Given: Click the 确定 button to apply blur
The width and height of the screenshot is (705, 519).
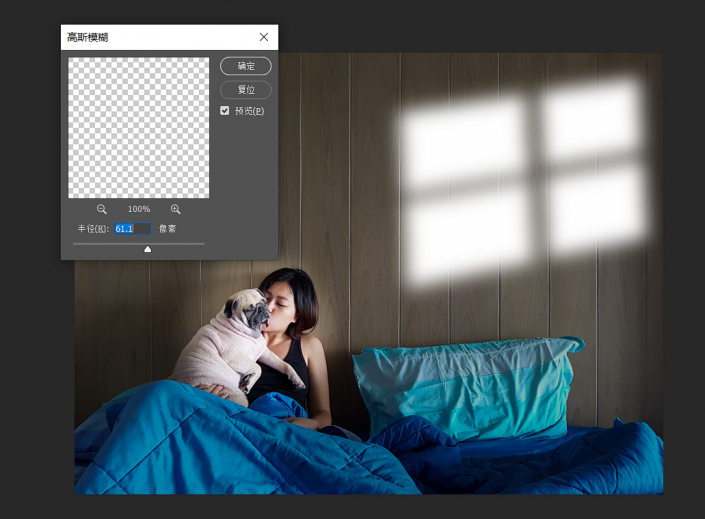Looking at the screenshot, I should point(245,66).
